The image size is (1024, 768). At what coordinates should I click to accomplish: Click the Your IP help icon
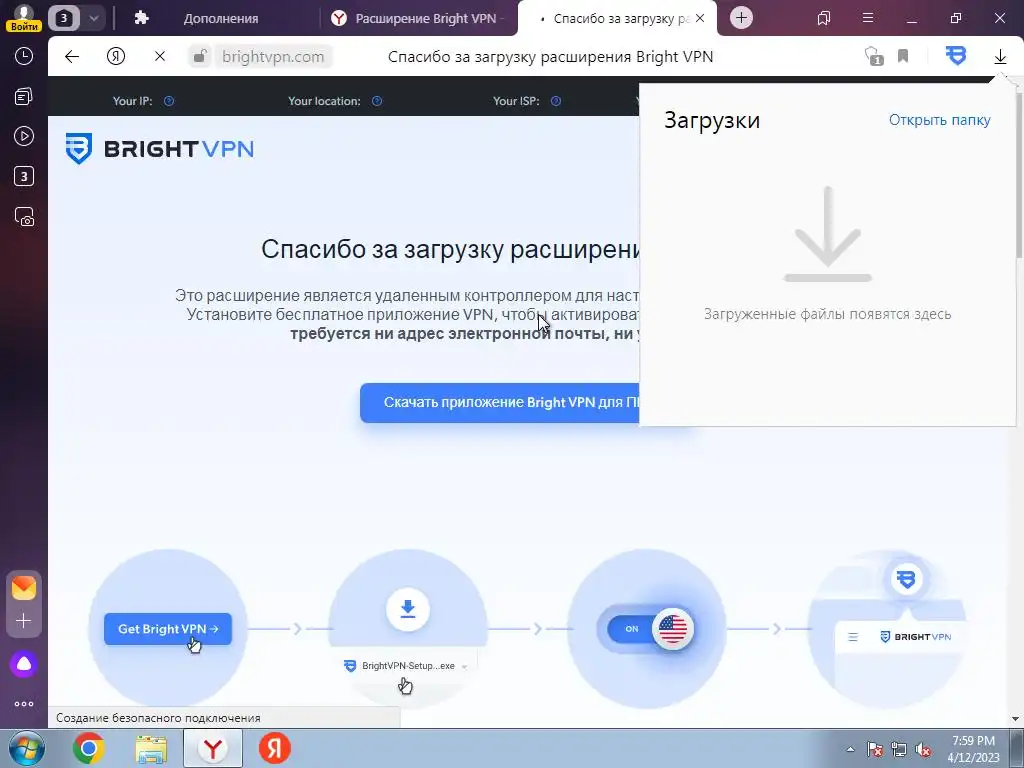tap(168, 101)
